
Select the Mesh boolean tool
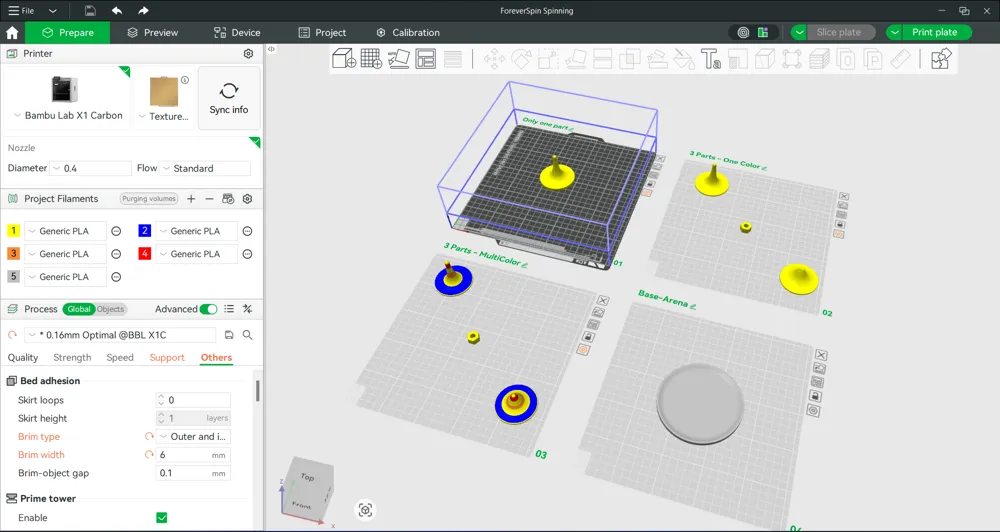(x=629, y=59)
